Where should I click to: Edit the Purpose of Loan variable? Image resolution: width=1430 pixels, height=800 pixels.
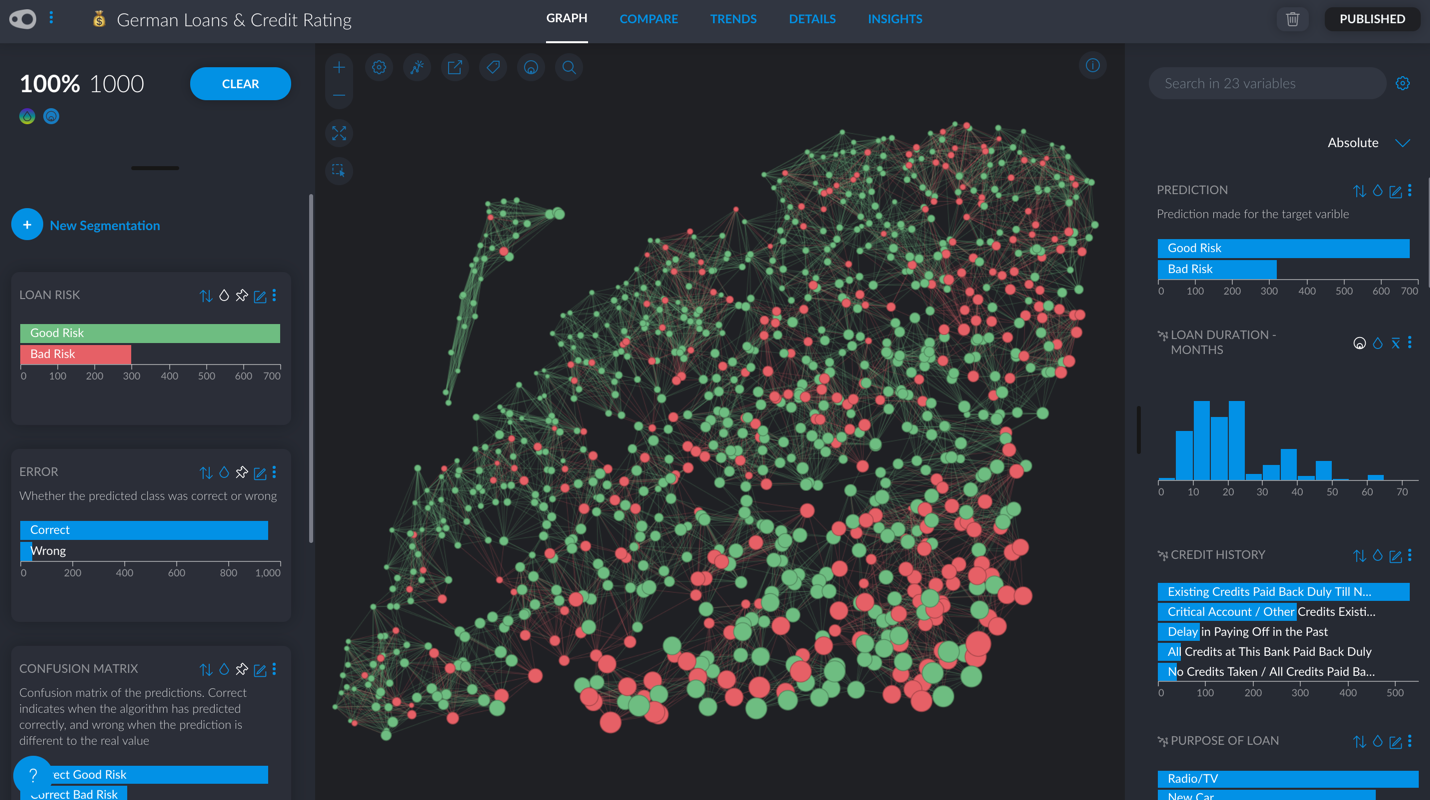coord(1395,742)
